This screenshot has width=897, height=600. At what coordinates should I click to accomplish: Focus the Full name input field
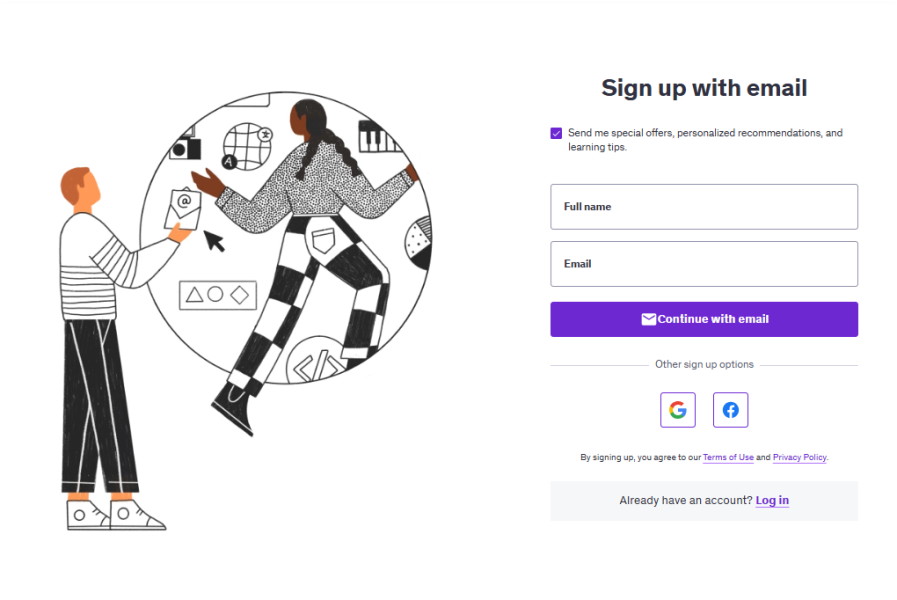point(704,207)
